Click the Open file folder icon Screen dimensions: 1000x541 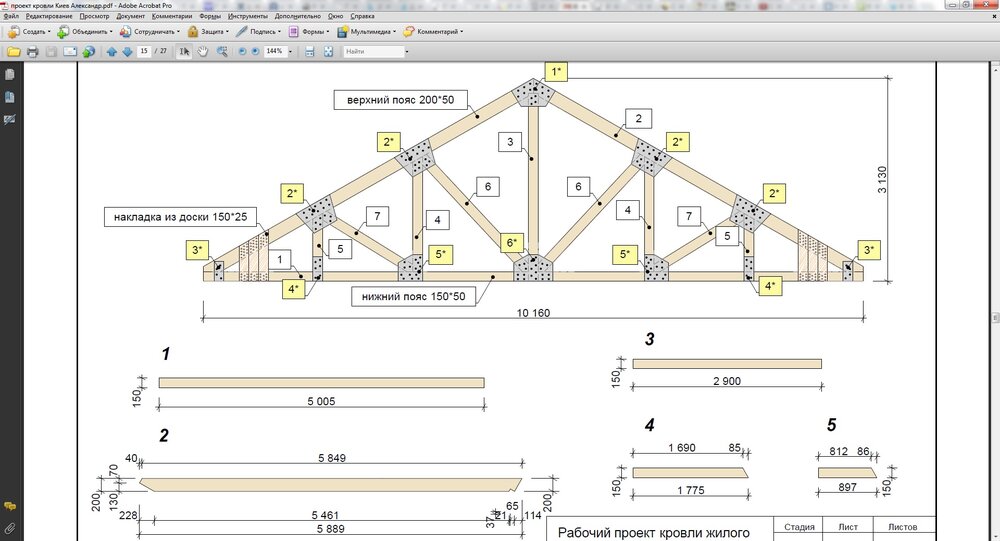click(14, 51)
